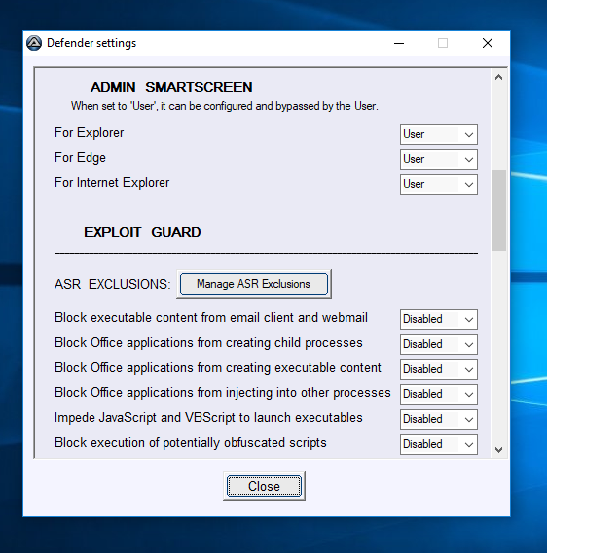This screenshot has width=614, height=553.
Task: Click 'Impede JavaScript and VBScript to launch executables' text
Action: (x=208, y=418)
